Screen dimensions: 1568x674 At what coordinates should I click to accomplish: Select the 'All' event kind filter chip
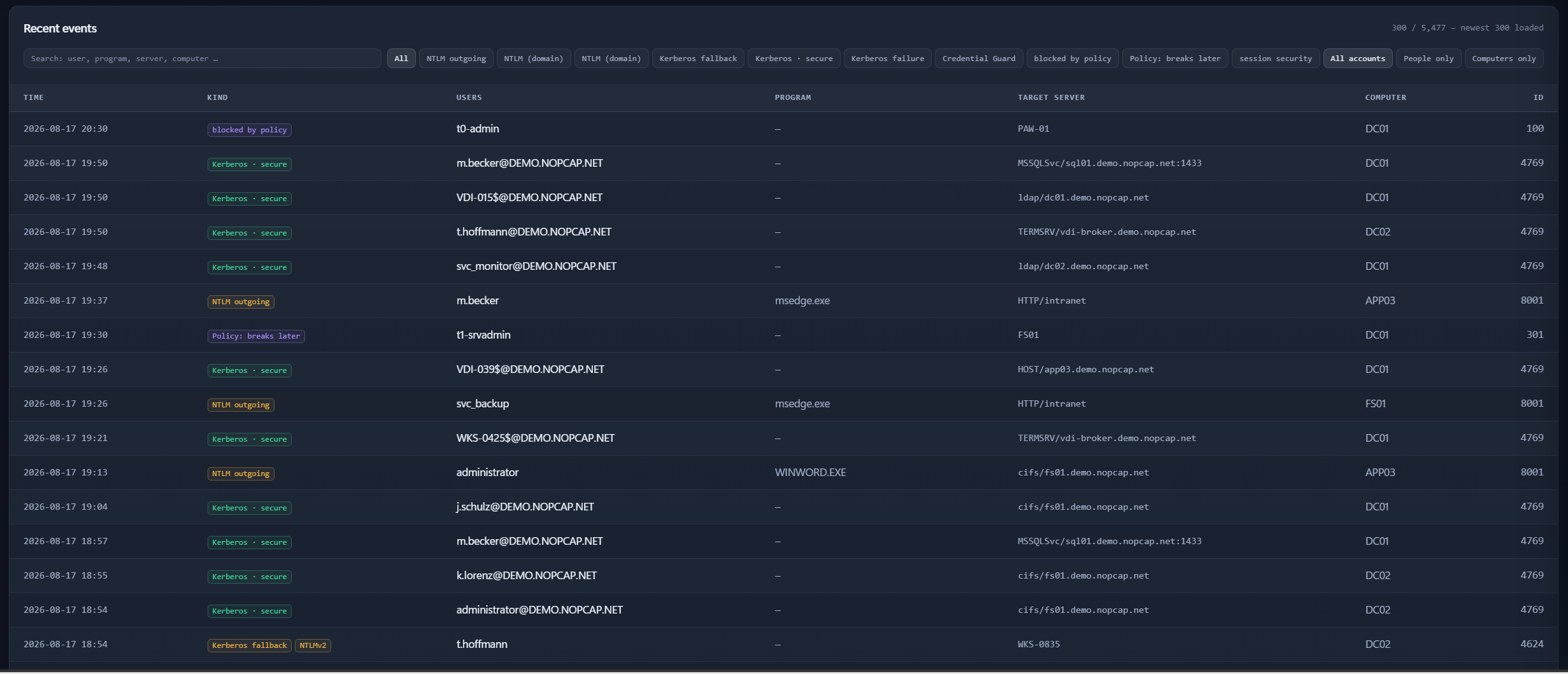click(401, 59)
